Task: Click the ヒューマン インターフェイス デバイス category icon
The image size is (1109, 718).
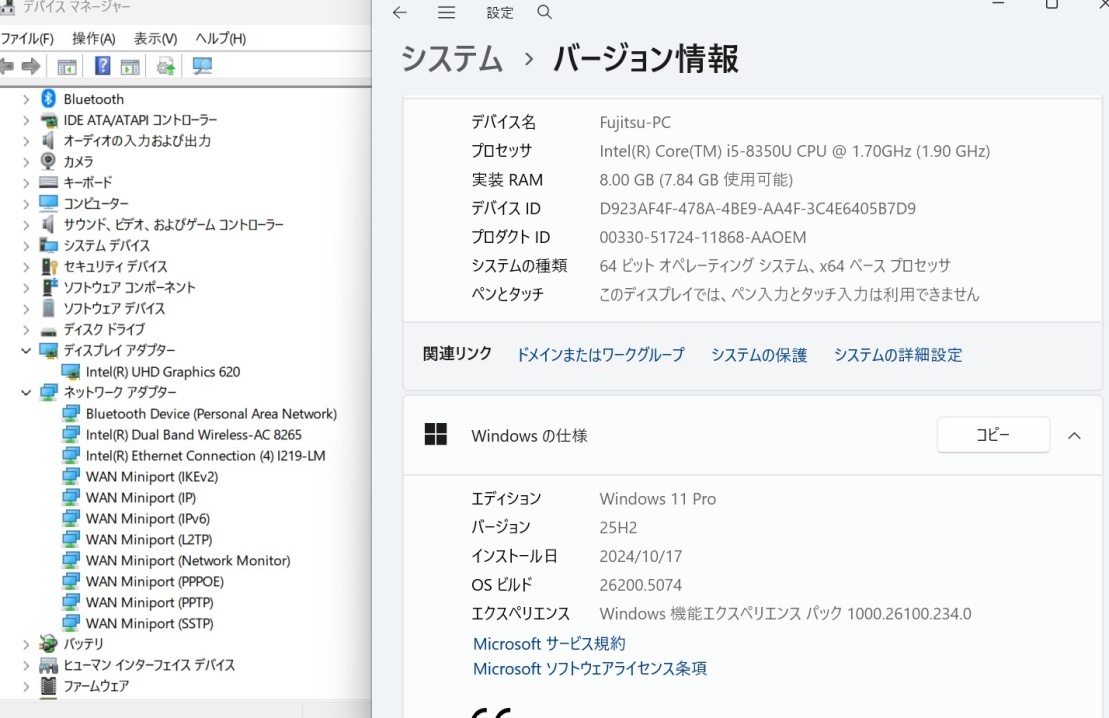Action: [x=48, y=665]
